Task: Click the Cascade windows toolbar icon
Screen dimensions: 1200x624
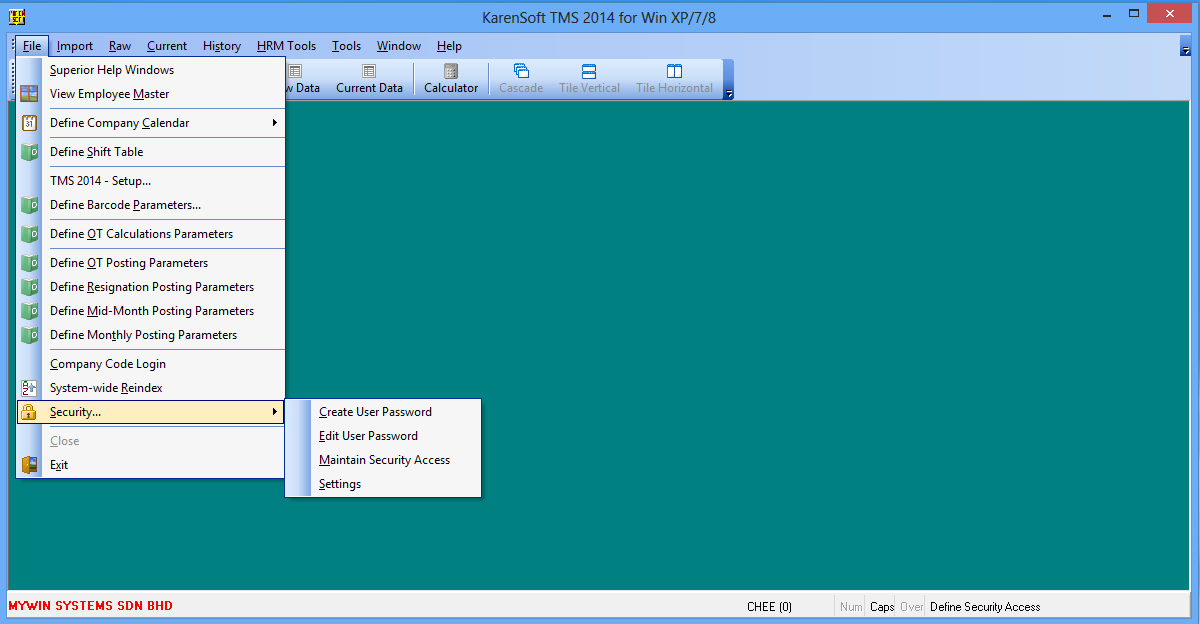Action: 521,71
